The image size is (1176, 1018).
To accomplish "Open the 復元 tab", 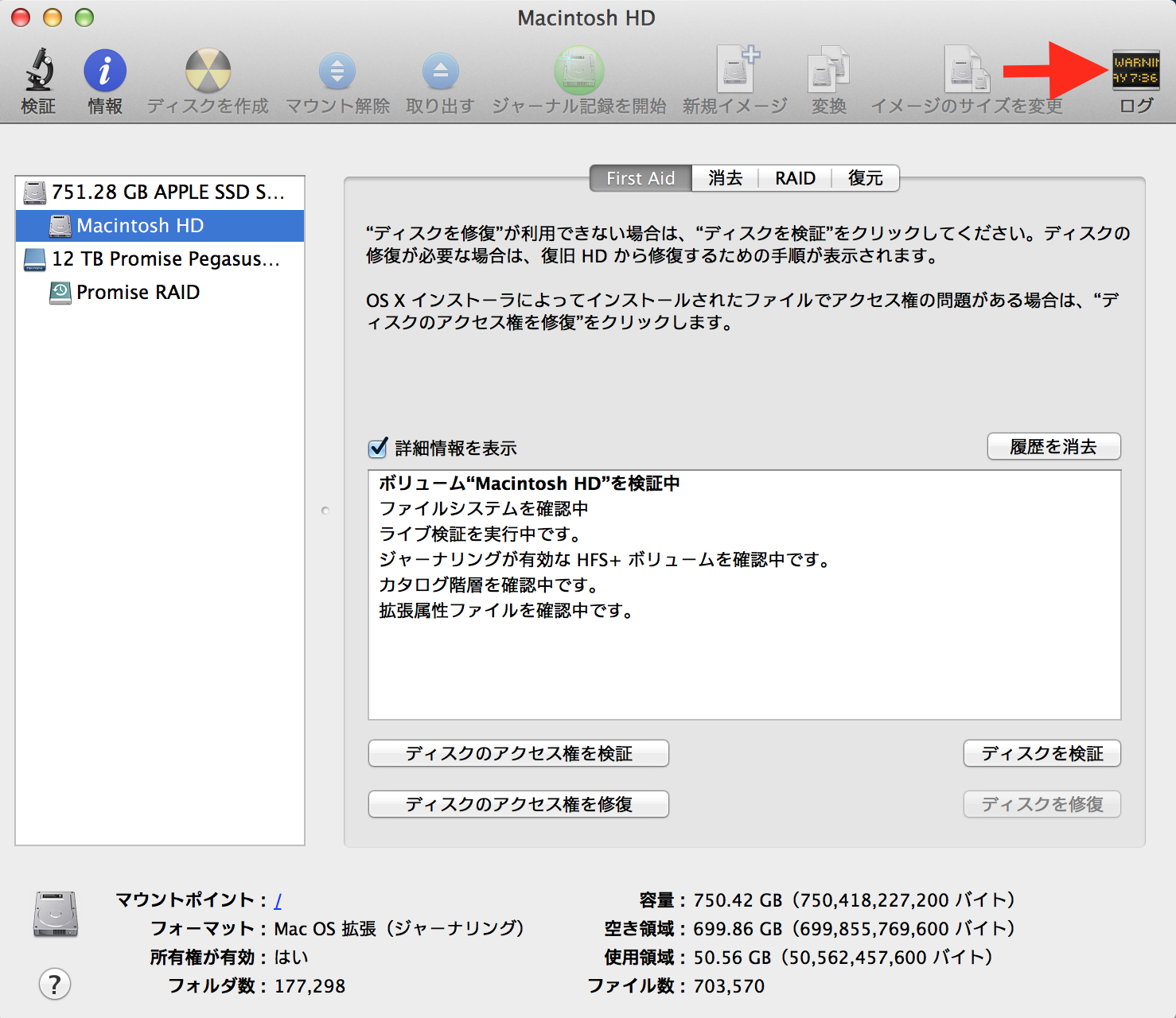I will click(865, 178).
